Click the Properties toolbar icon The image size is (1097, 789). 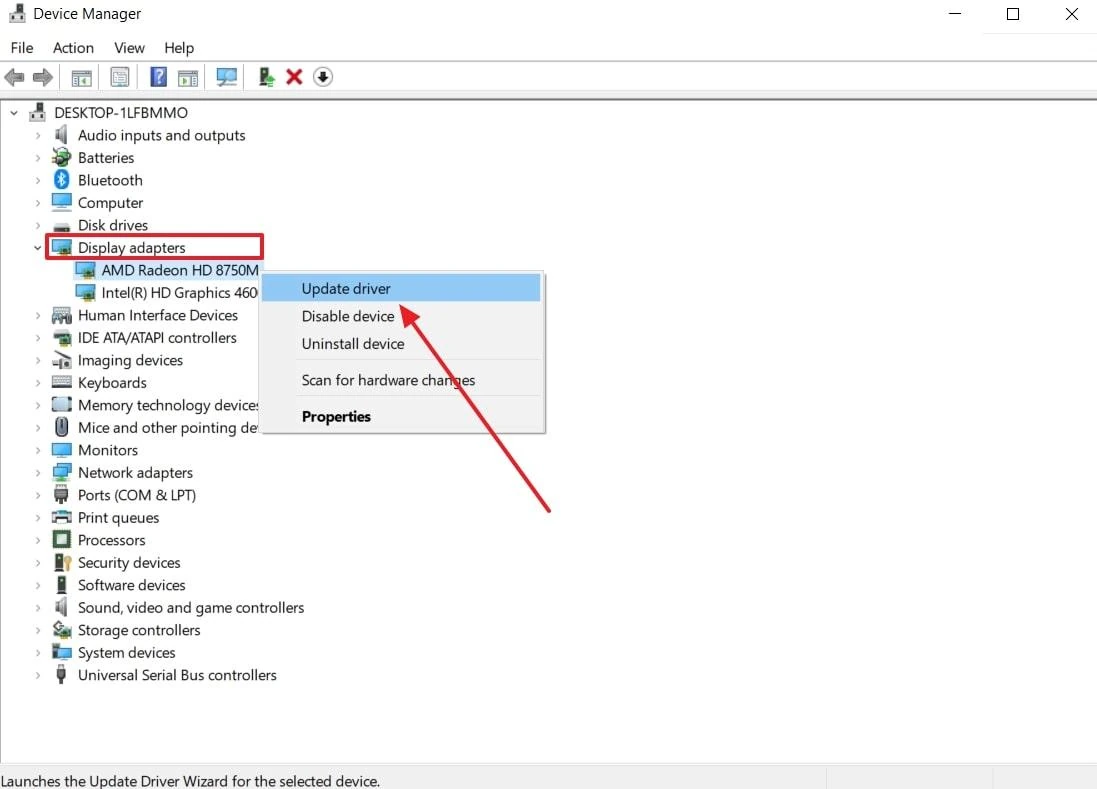(x=120, y=77)
